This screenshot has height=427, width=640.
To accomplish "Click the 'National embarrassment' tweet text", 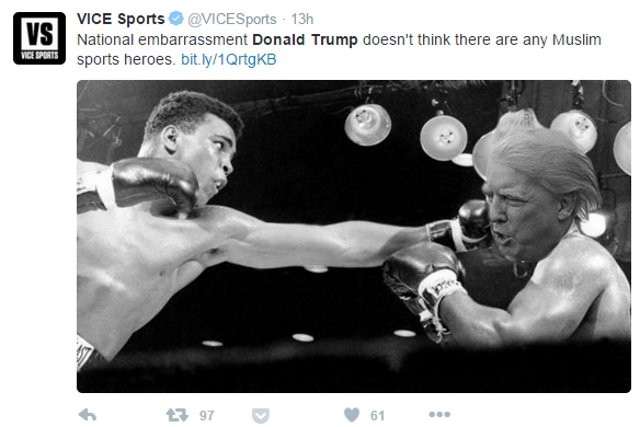I will (162, 40).
